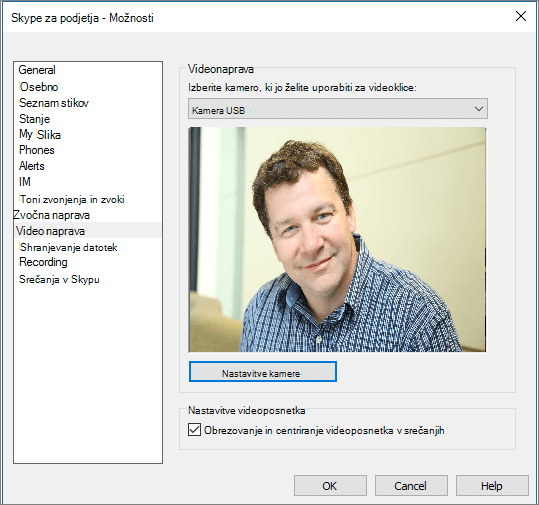Screen dimensions: 539x505
Task: Open Help for this dialog
Action: pyautogui.click(x=492, y=486)
